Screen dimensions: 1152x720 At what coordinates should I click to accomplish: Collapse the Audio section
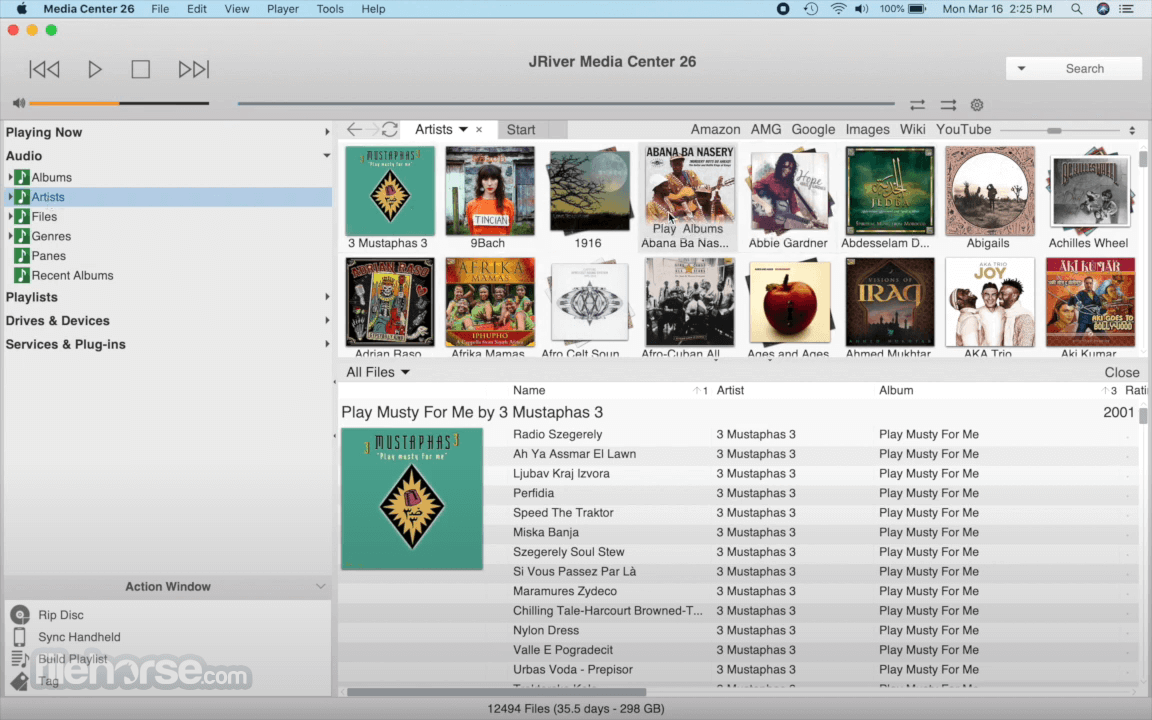(x=326, y=156)
